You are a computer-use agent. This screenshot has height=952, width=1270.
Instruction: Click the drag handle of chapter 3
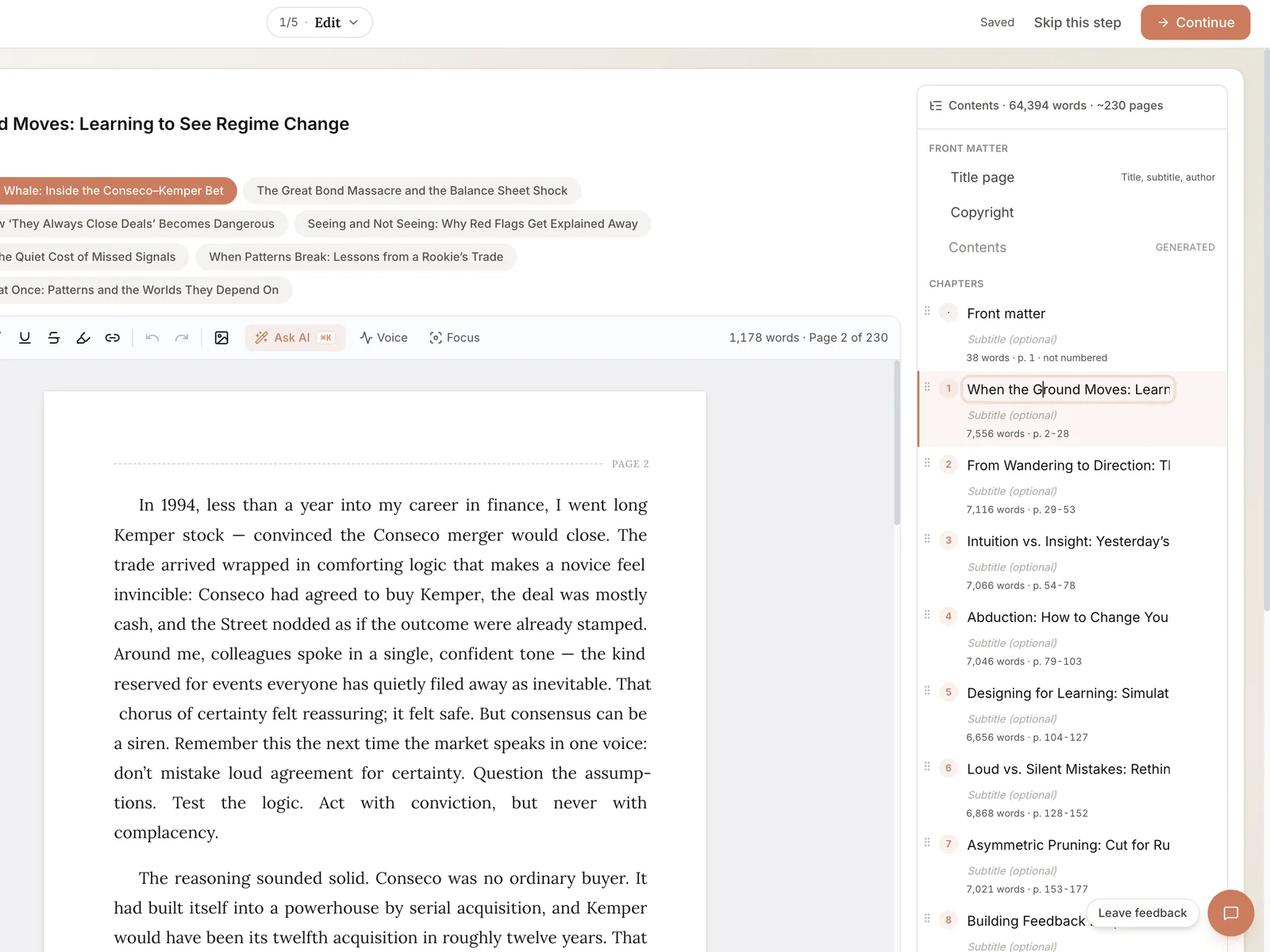(927, 539)
